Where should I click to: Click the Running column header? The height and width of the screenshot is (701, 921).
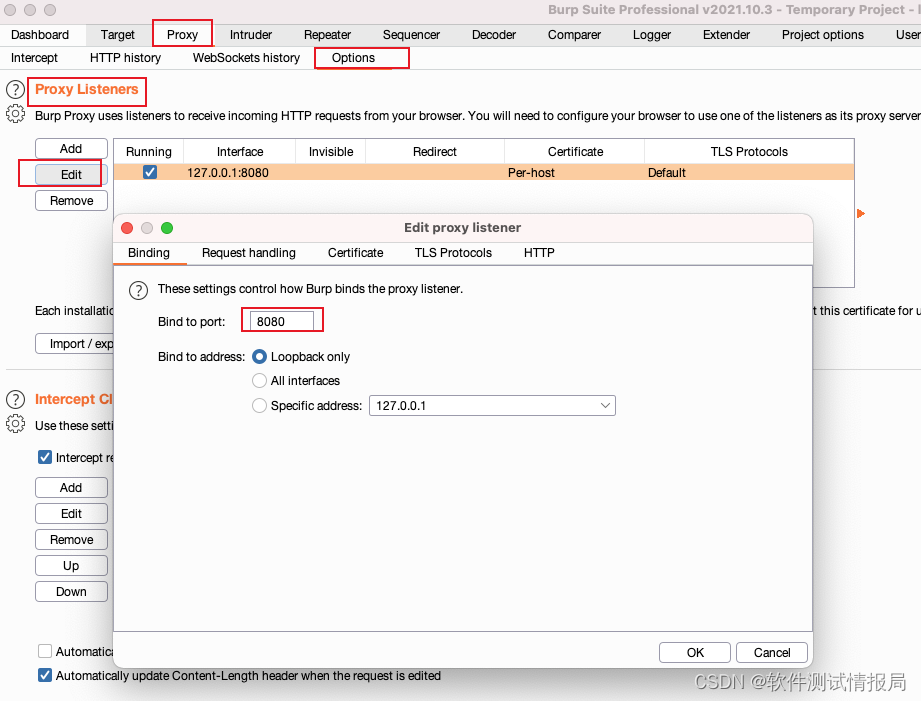(x=149, y=152)
